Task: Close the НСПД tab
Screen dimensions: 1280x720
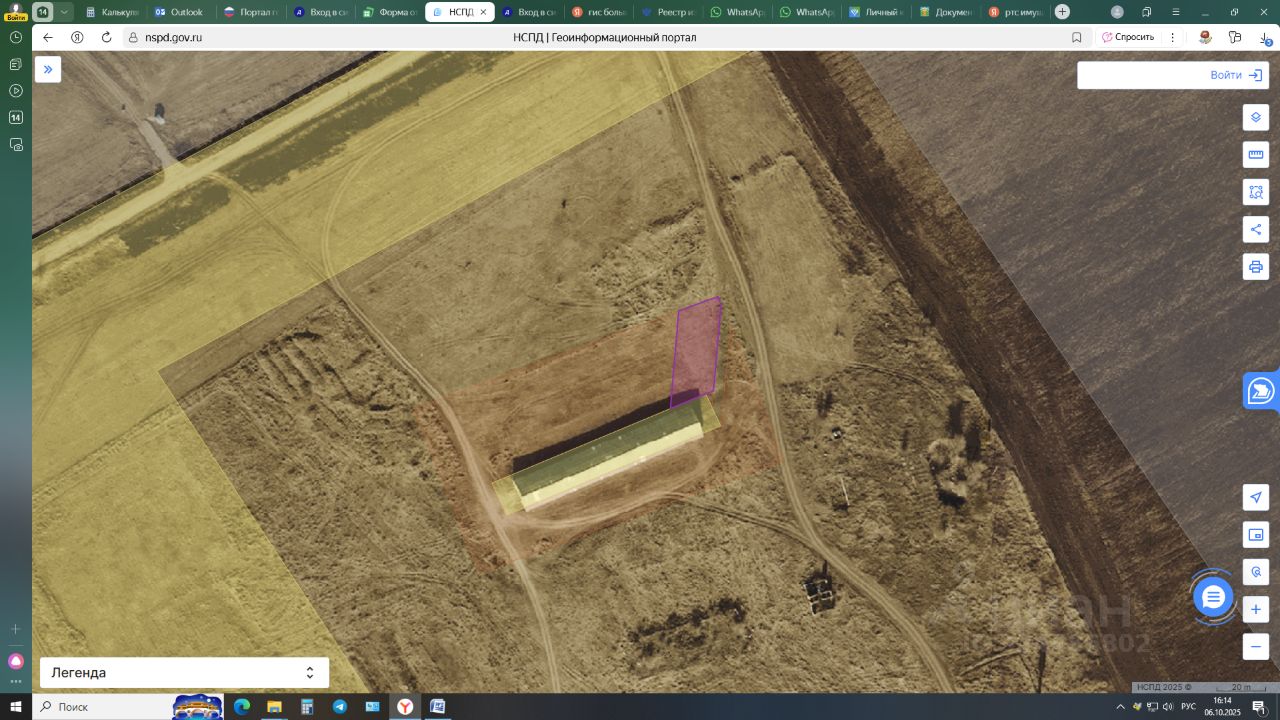Action: click(x=483, y=12)
